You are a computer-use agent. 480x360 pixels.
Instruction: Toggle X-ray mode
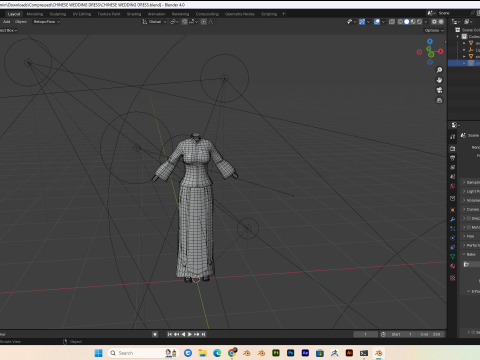coord(392,22)
